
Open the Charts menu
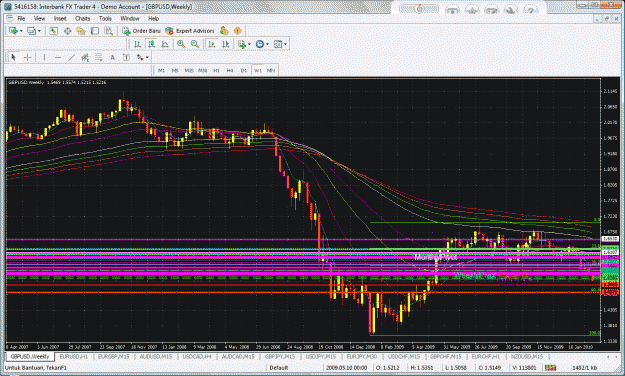pyautogui.click(x=83, y=18)
